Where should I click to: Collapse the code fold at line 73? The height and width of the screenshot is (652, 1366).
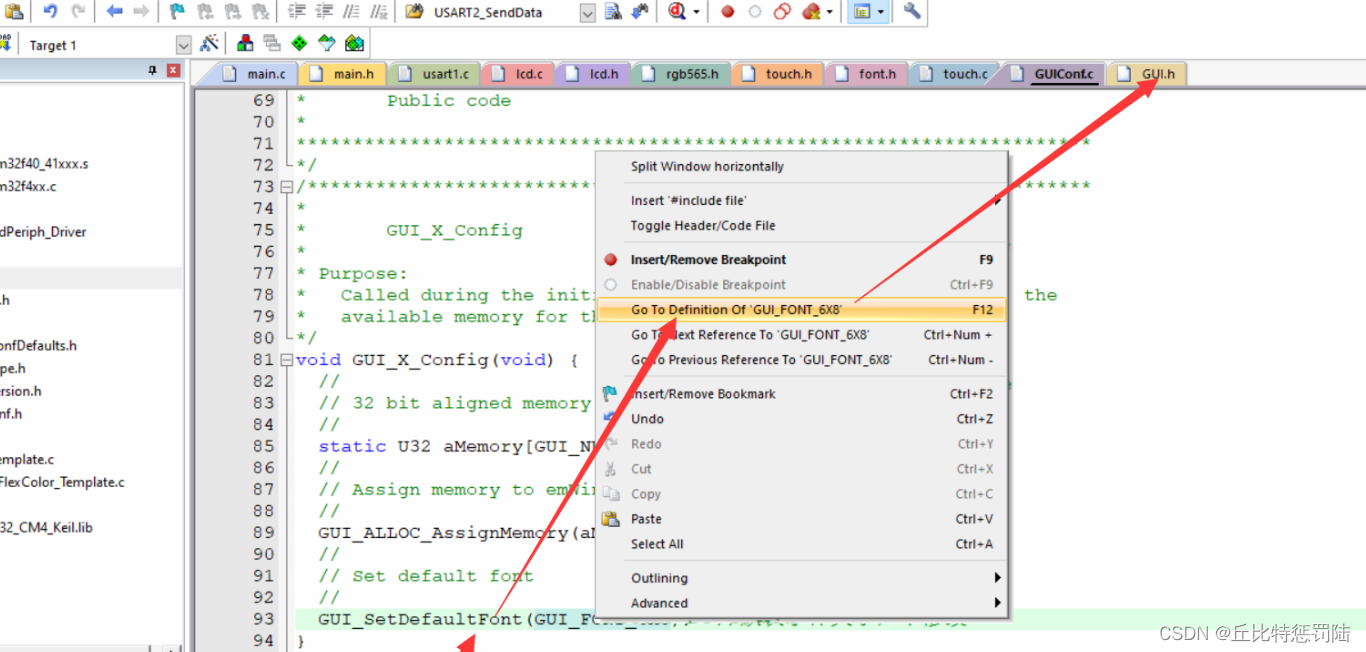[x=287, y=187]
